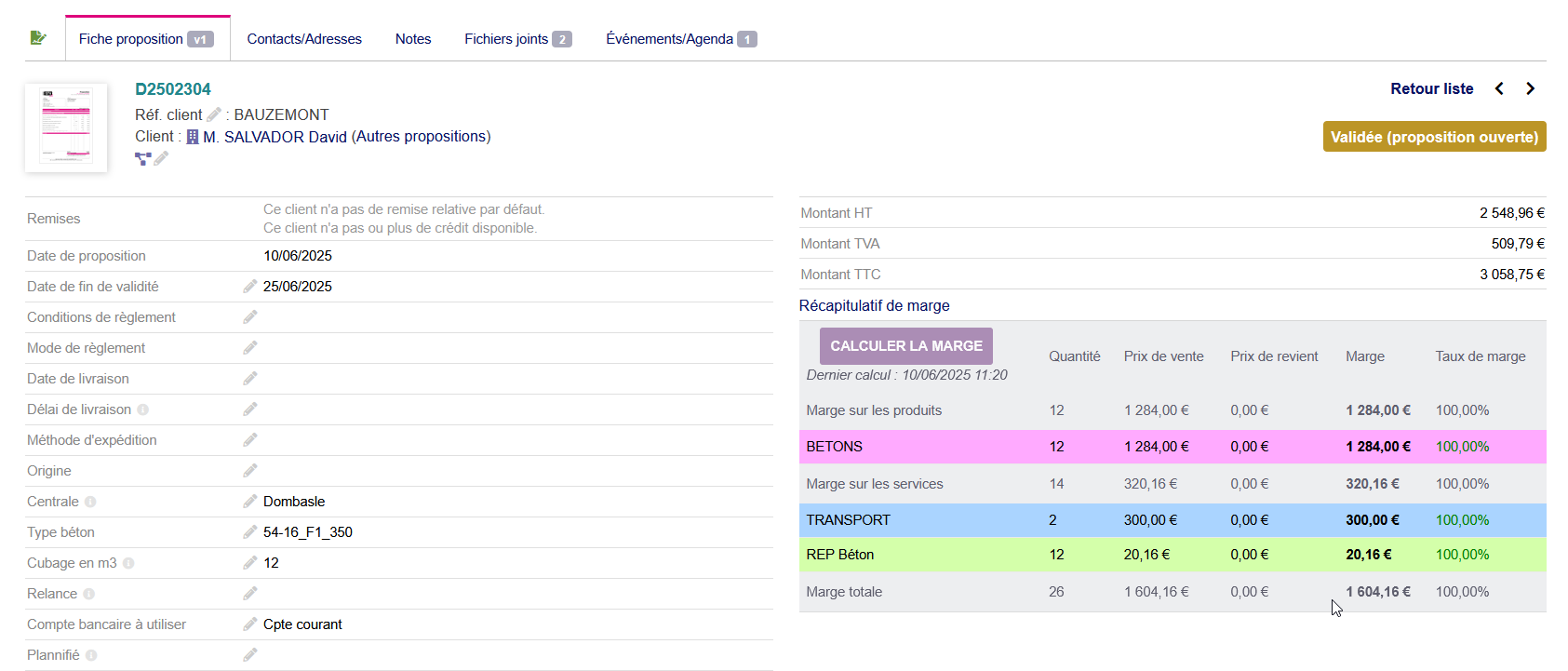Edit Compte bancaire à utiliser pencil
1568x671 pixels.
click(250, 624)
